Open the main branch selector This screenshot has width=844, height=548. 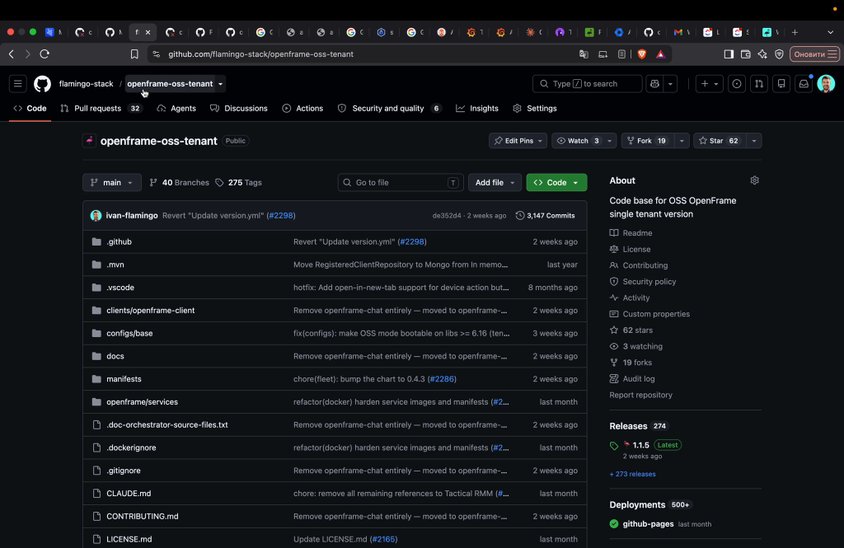[x=112, y=182]
